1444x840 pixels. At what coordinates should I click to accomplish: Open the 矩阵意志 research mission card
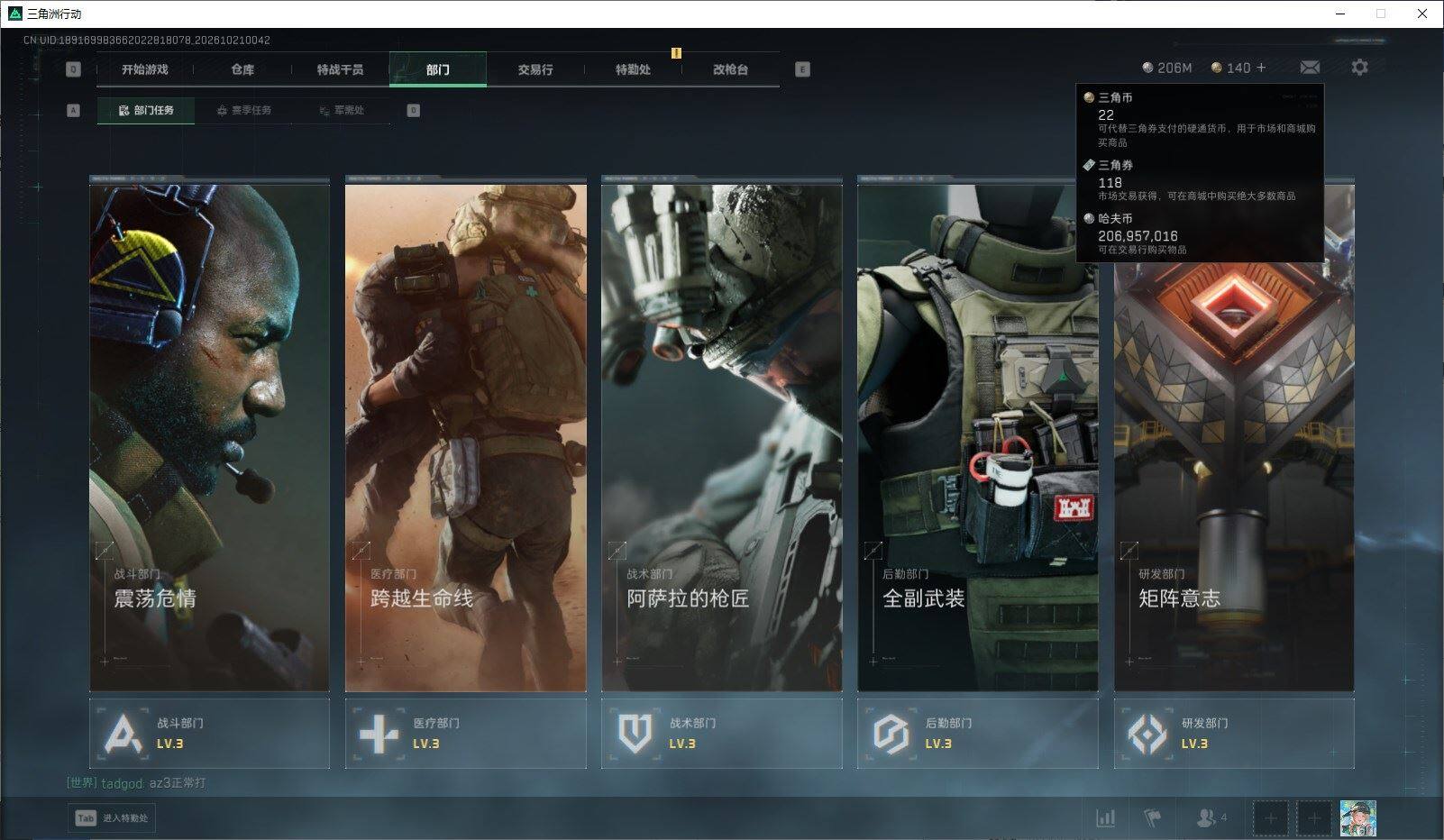coord(1234,434)
